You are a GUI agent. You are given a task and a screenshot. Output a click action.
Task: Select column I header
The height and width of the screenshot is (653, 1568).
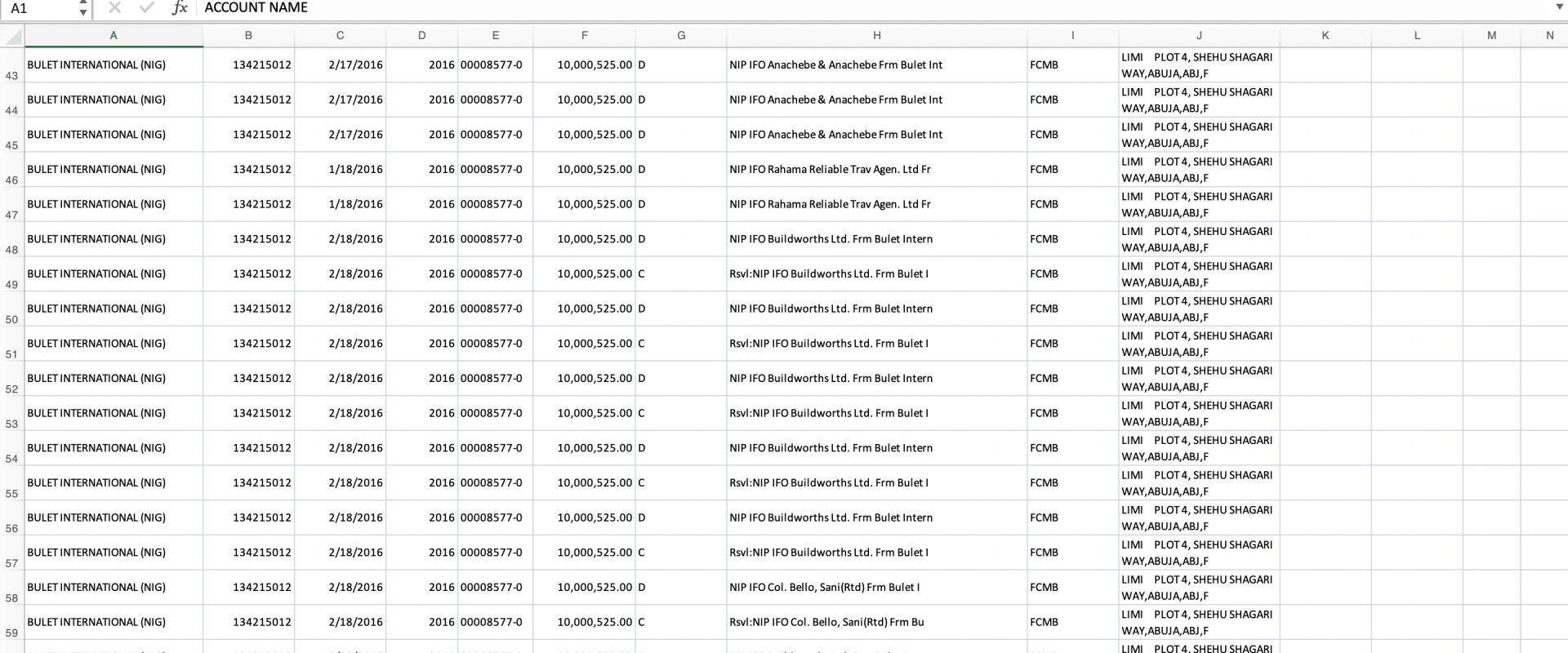point(1072,36)
